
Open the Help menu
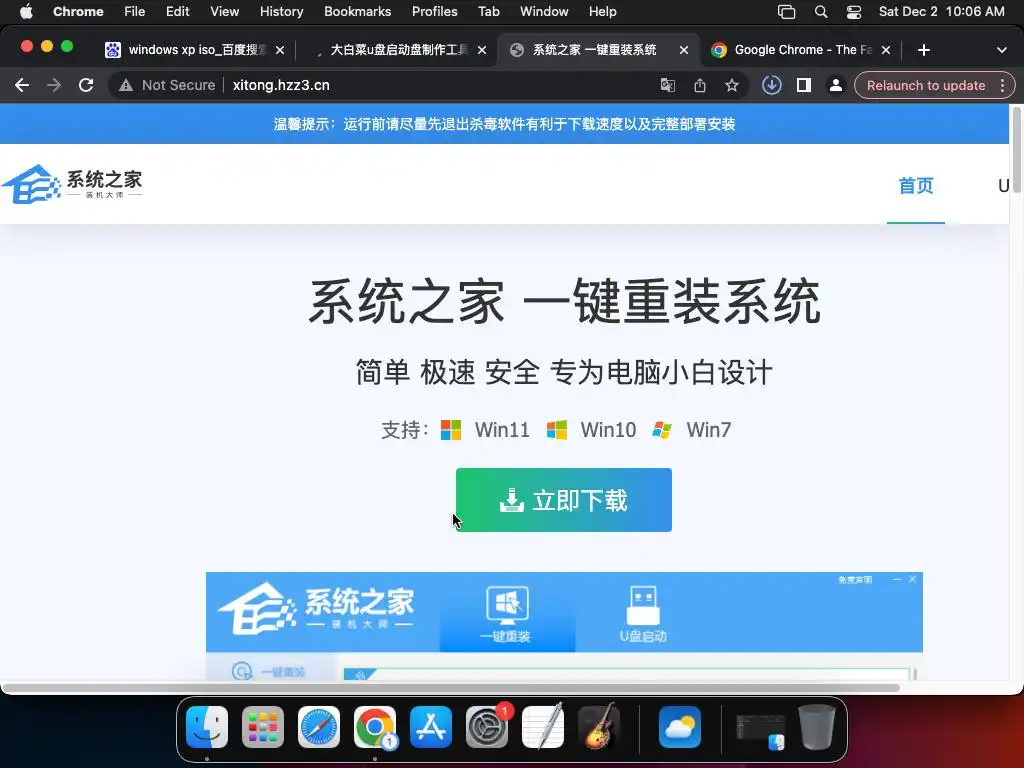602,11
